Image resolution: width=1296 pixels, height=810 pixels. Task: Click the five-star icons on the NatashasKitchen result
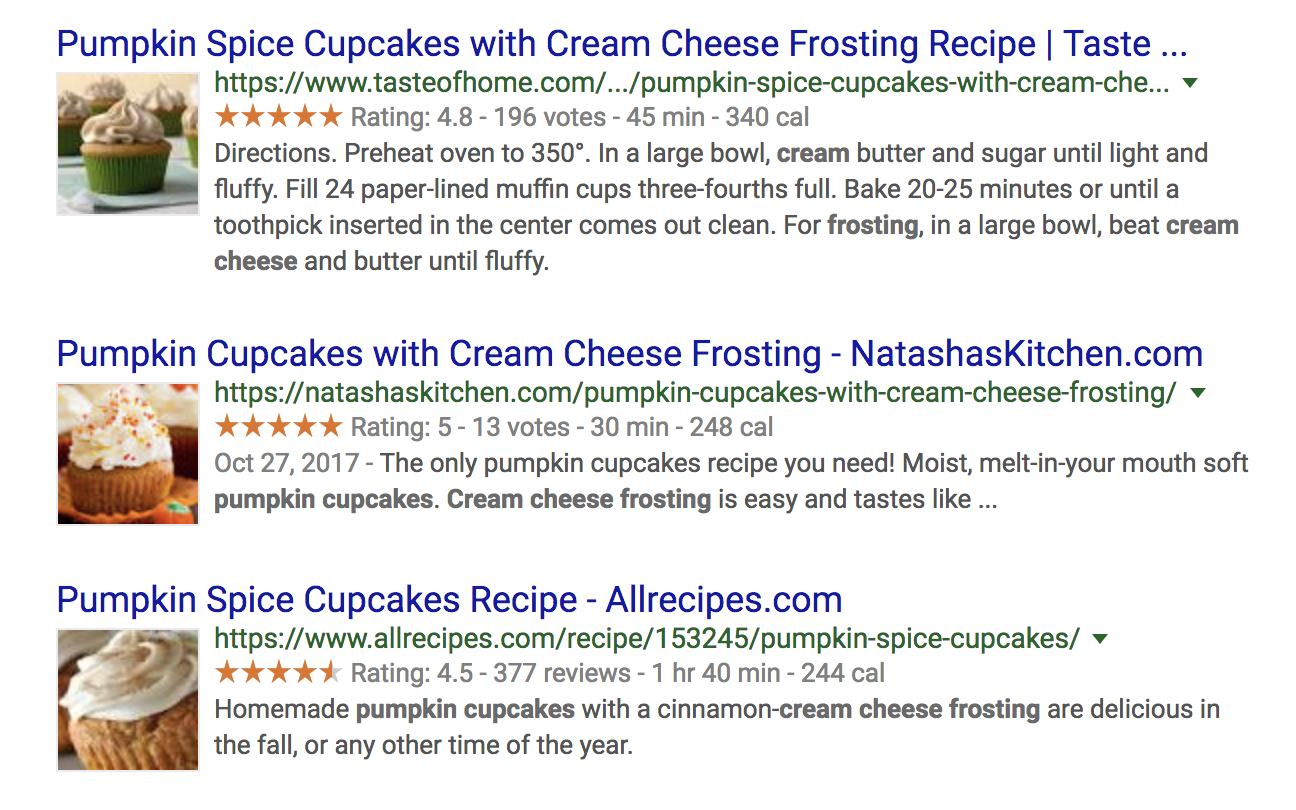(x=278, y=427)
